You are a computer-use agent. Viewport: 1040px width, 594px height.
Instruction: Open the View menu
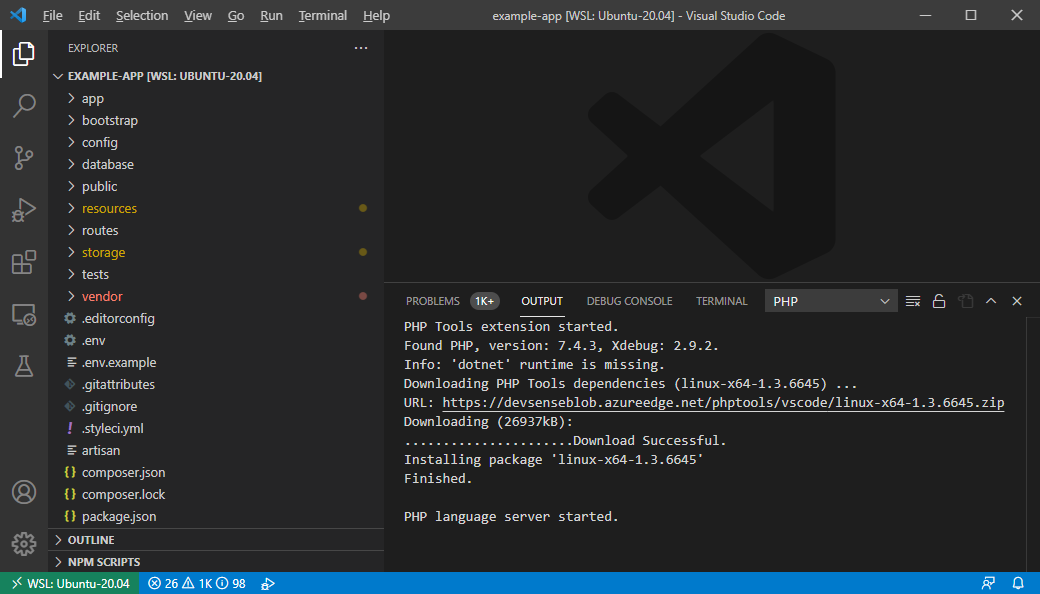[198, 15]
